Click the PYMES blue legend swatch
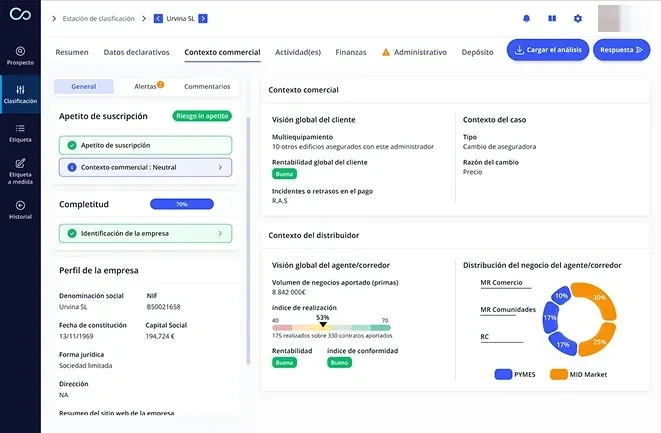 (503, 374)
